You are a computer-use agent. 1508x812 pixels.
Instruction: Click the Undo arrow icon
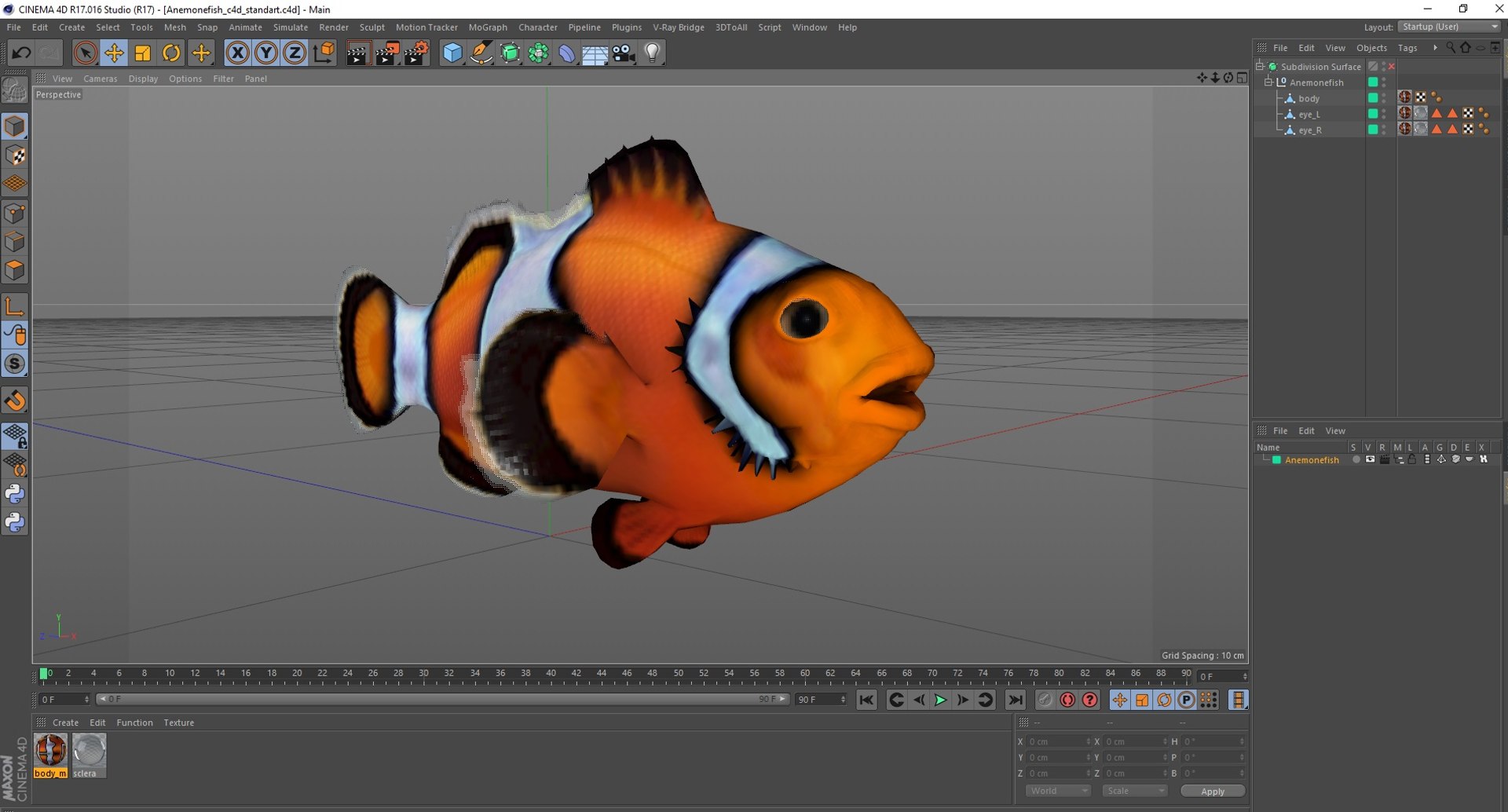click(x=21, y=53)
